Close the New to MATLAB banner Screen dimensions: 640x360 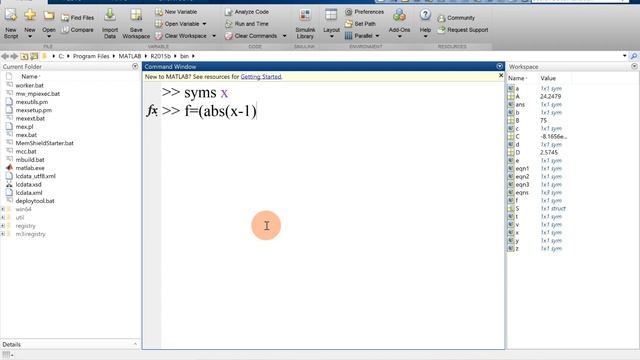501,76
